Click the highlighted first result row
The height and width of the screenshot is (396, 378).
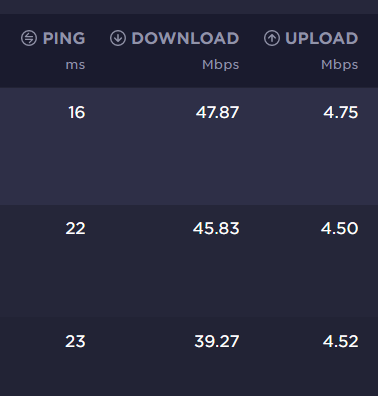click(x=189, y=146)
